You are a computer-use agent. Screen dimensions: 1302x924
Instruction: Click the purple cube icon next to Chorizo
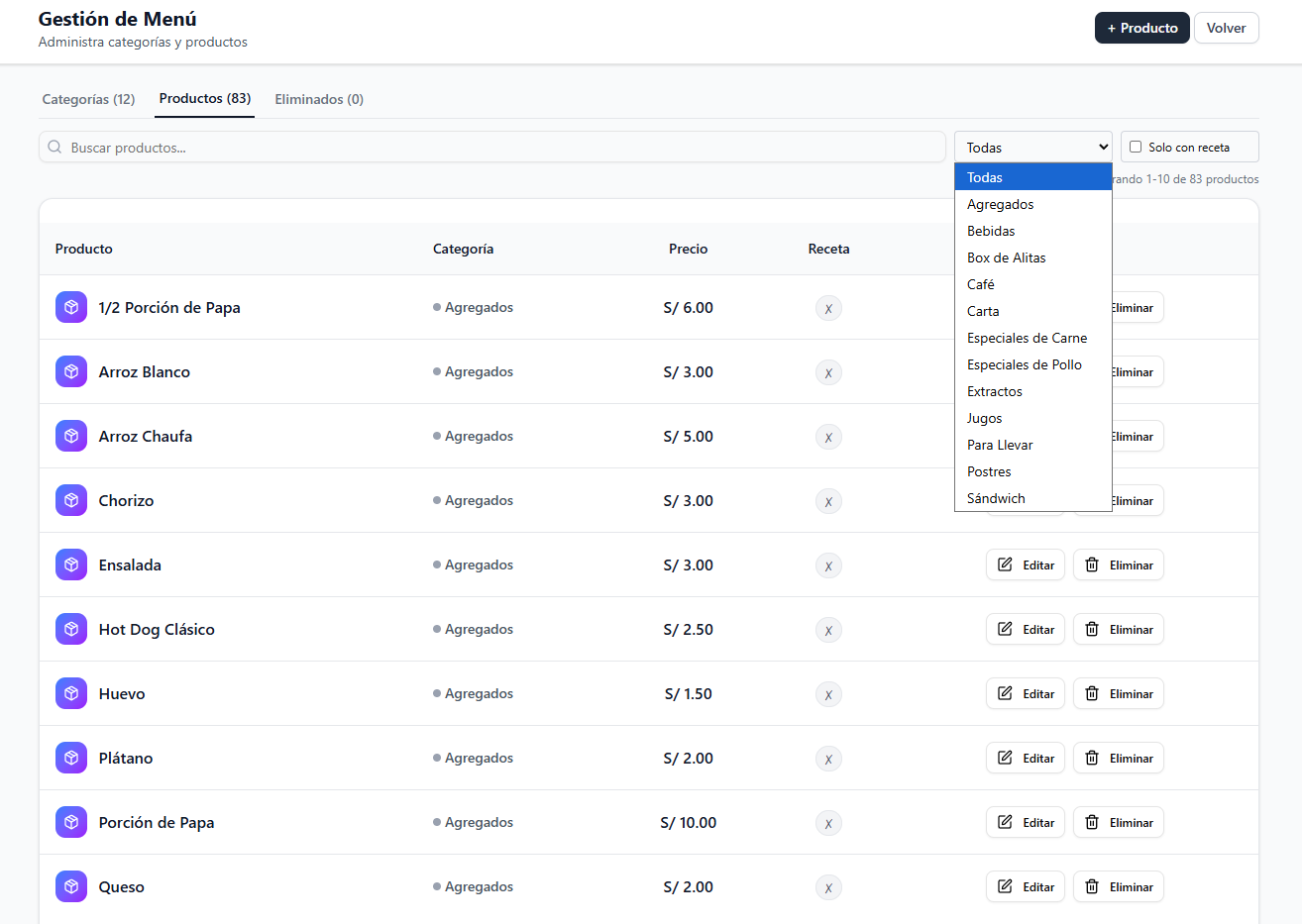coord(71,500)
